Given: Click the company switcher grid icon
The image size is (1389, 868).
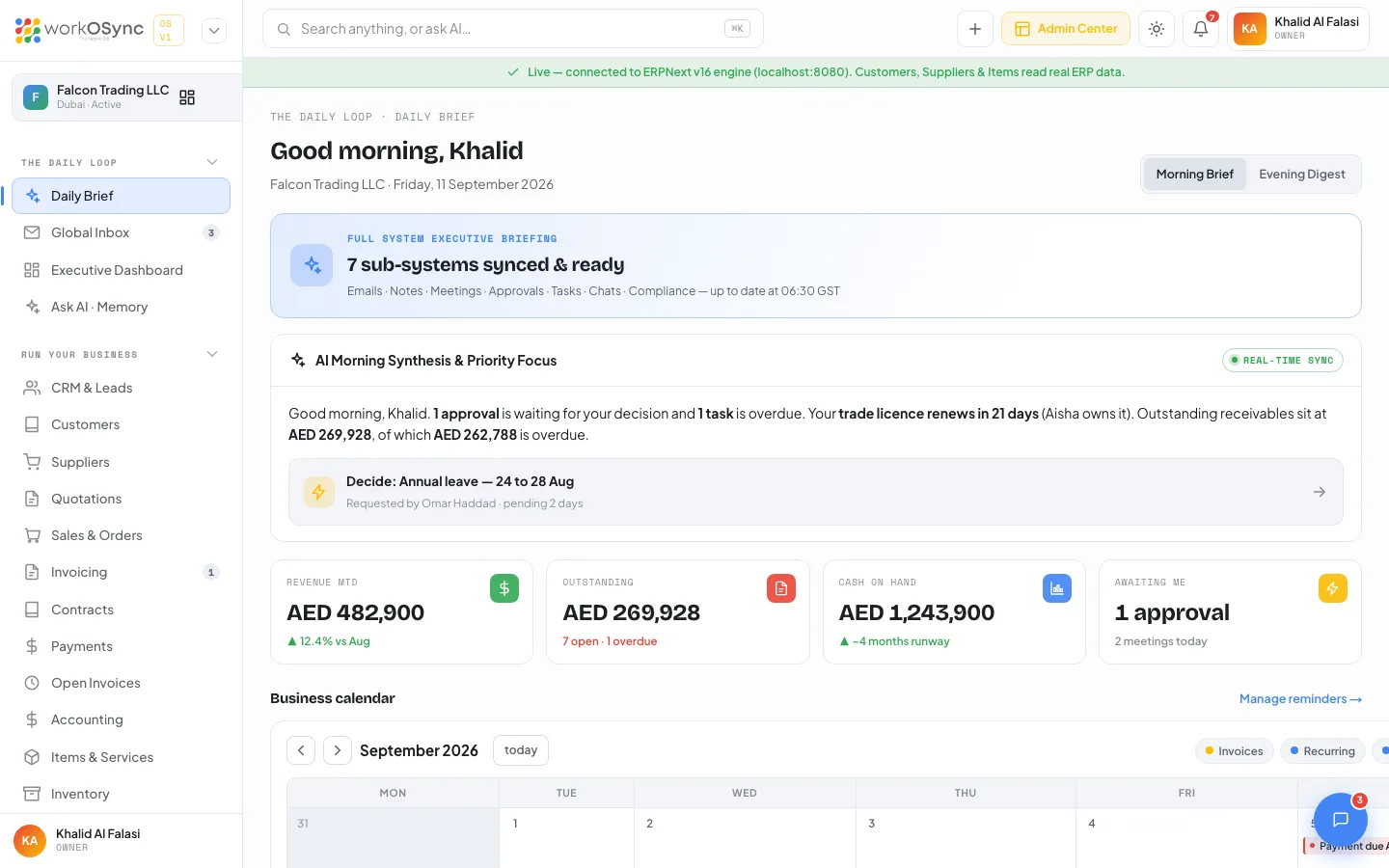Looking at the screenshot, I should pyautogui.click(x=187, y=97).
